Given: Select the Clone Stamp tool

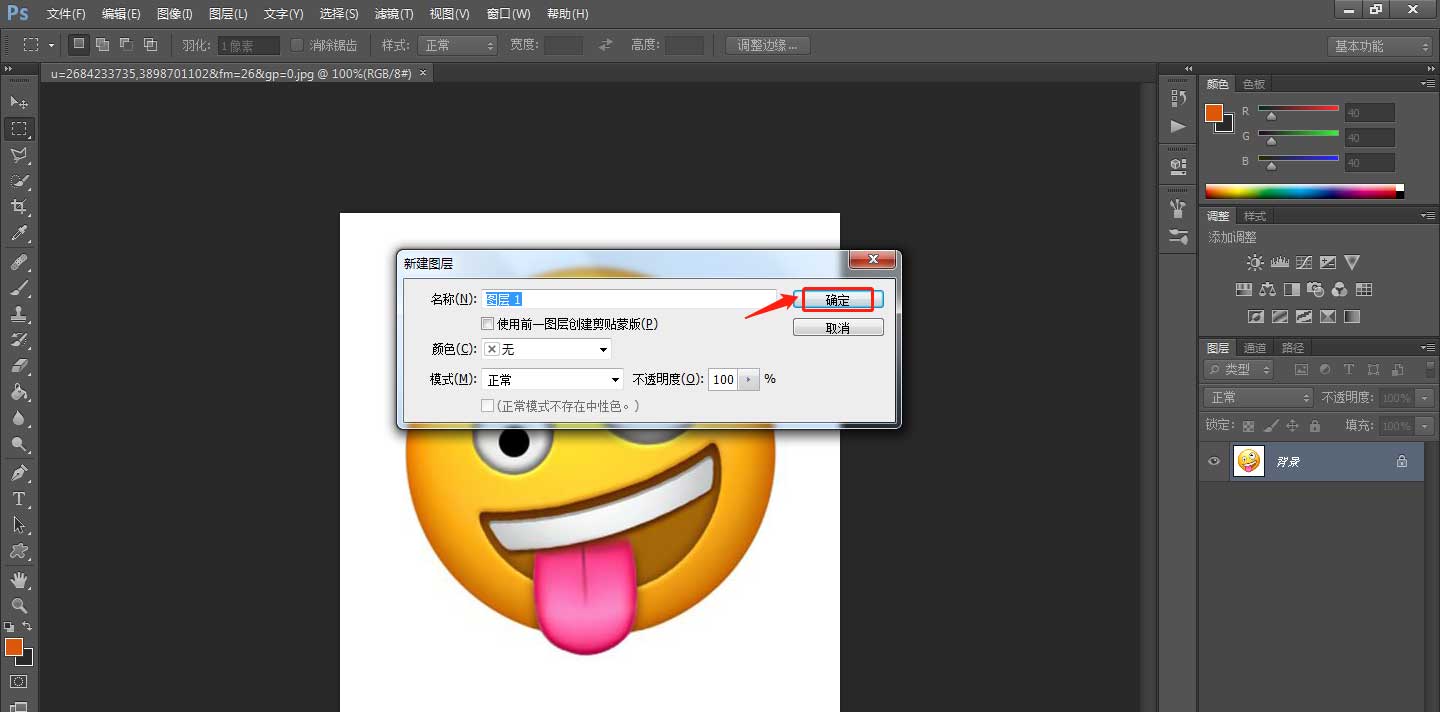Looking at the screenshot, I should click(20, 315).
